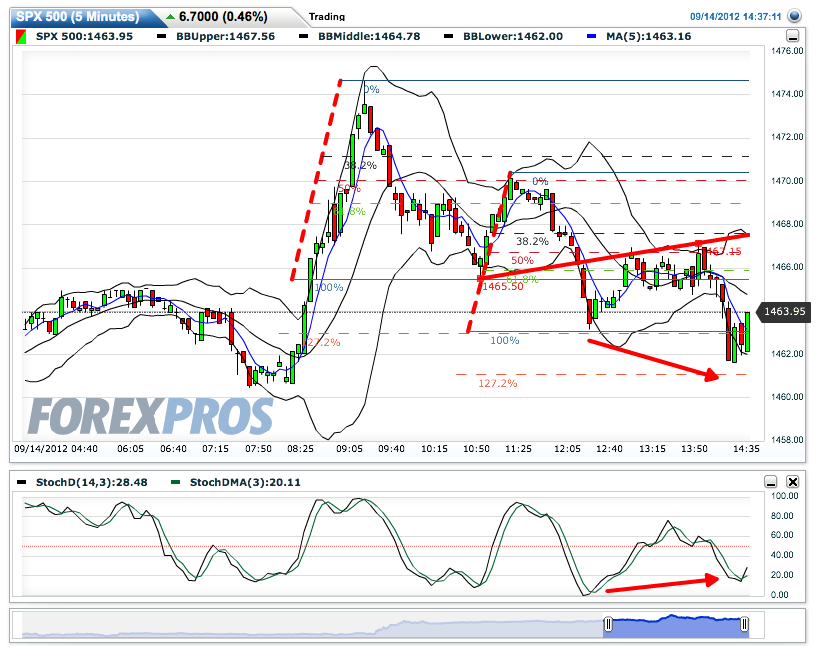Minimize the main price chart panel
816x651 pixels.
click(793, 36)
